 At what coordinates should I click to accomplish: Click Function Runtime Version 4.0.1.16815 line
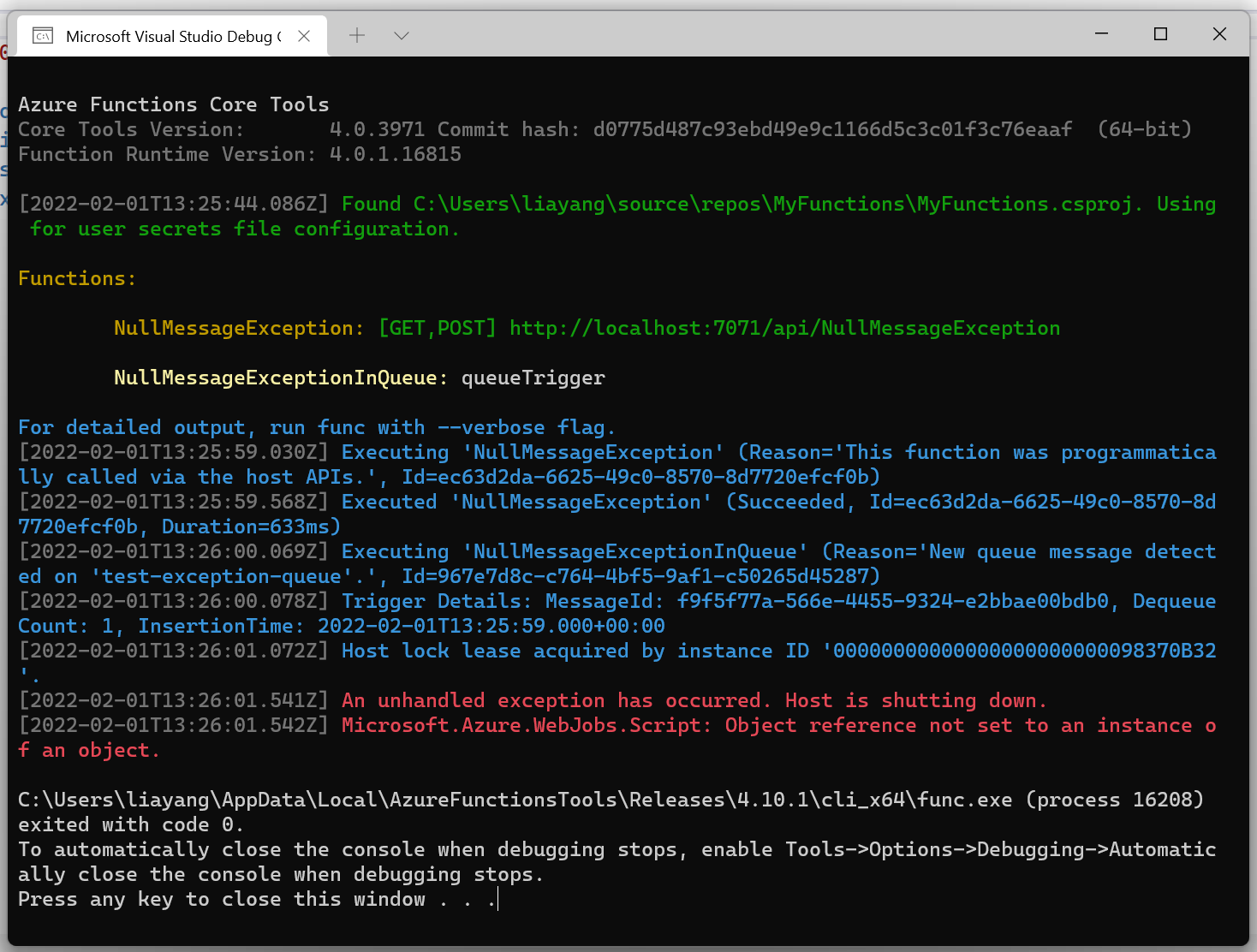tap(240, 154)
